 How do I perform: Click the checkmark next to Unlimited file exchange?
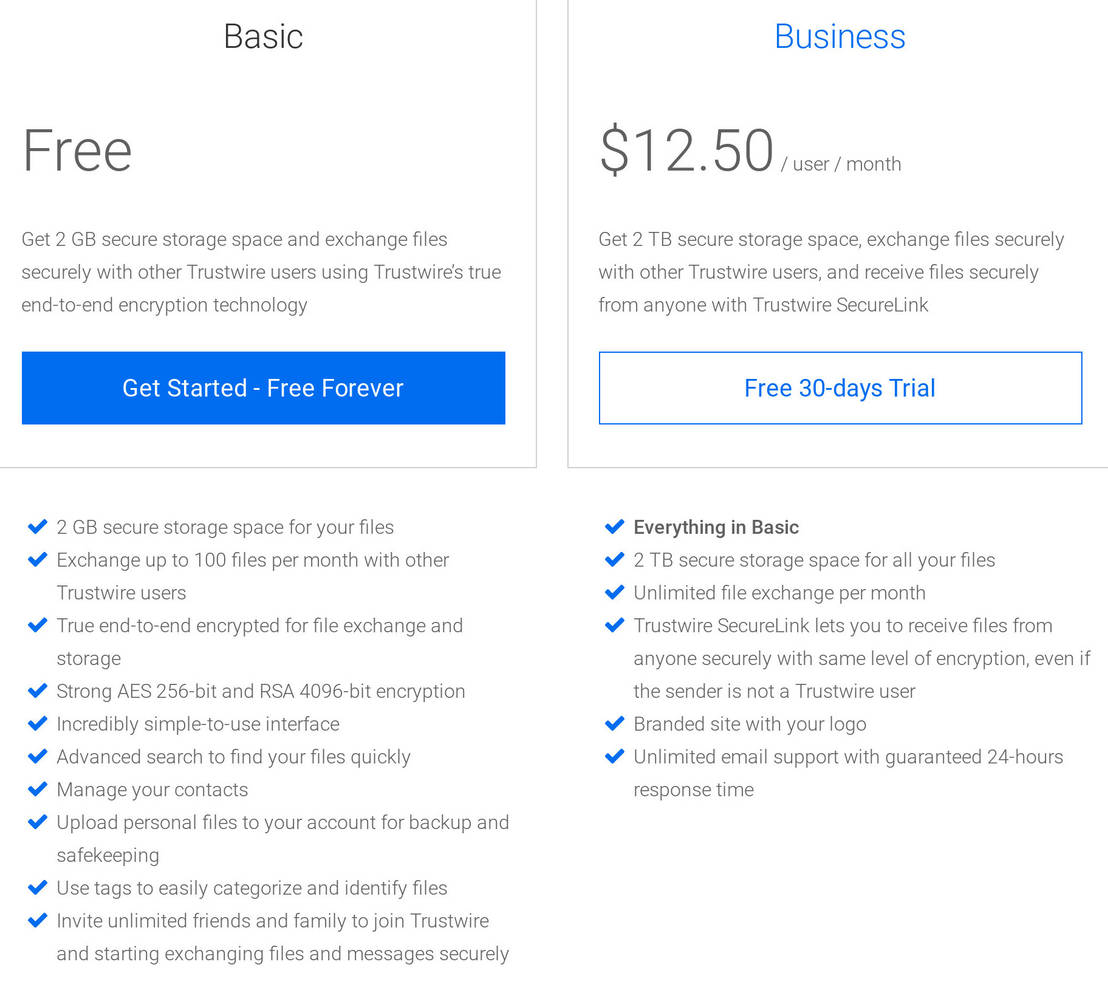click(614, 592)
